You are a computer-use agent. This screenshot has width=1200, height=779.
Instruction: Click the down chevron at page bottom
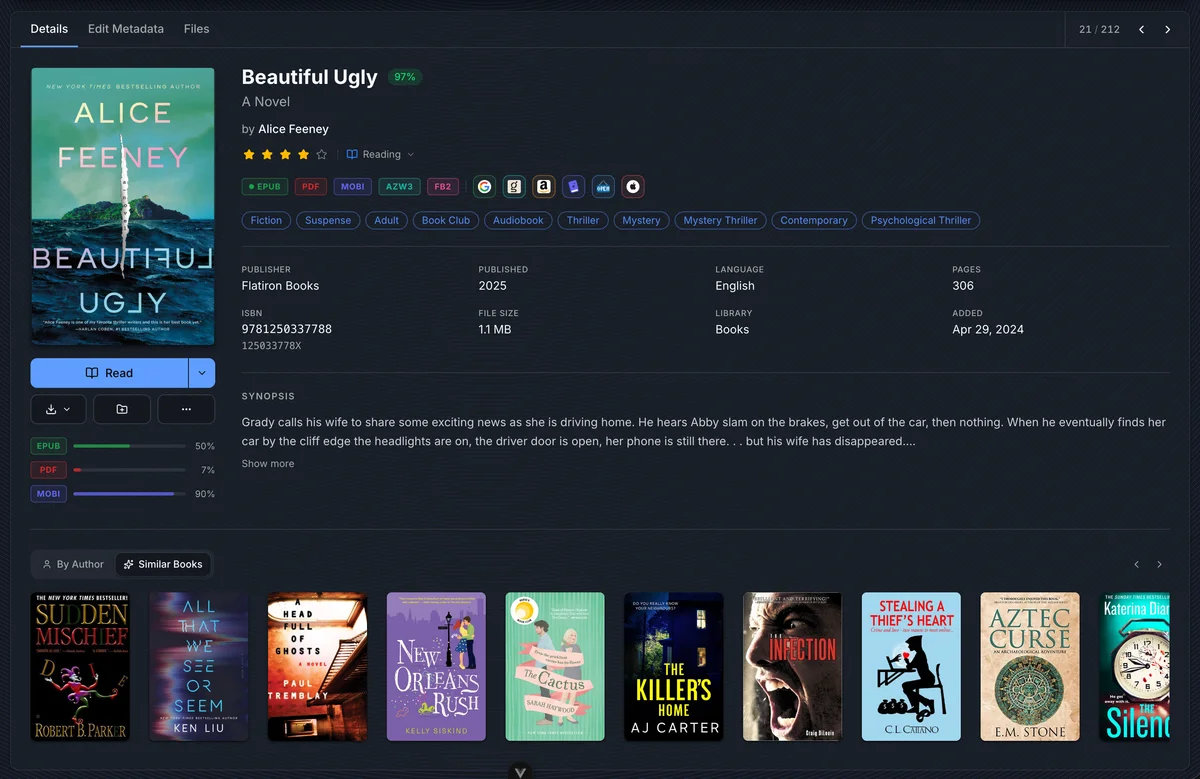520,771
